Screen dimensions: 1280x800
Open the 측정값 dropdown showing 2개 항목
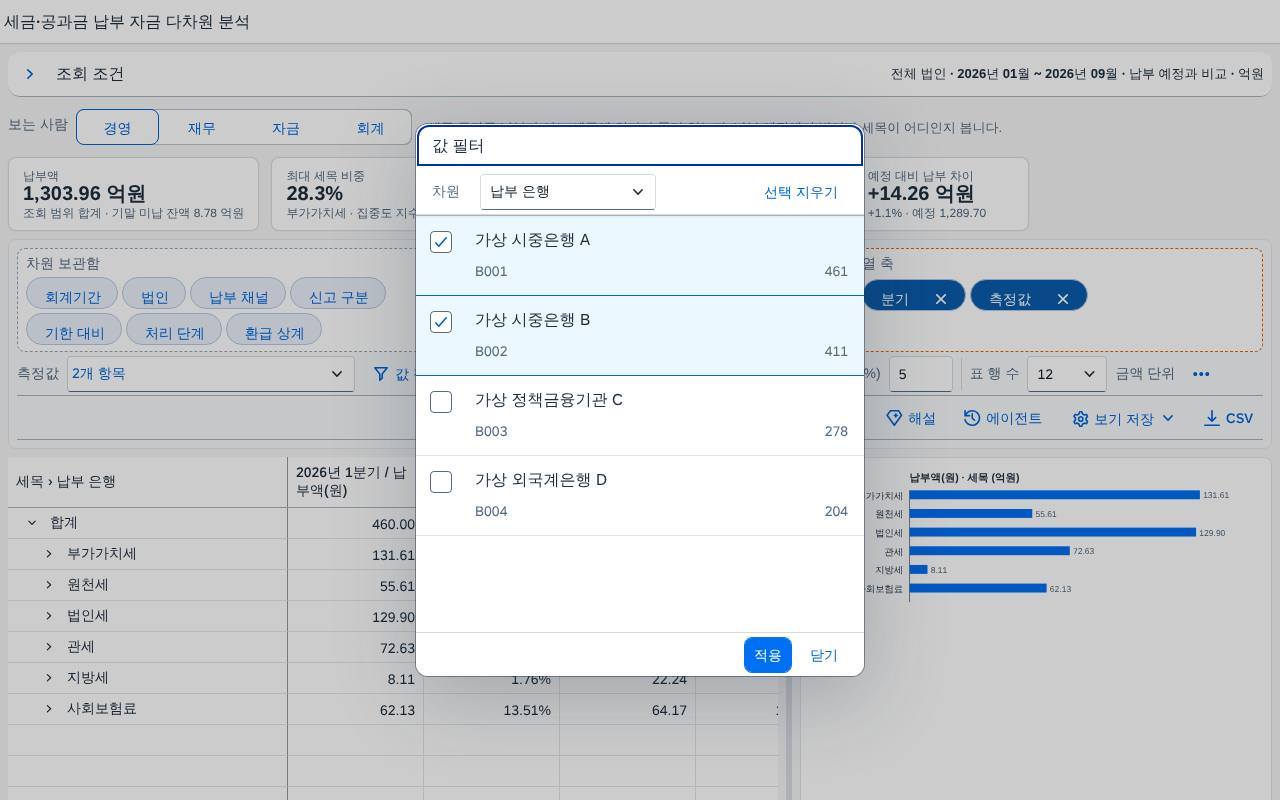point(211,374)
